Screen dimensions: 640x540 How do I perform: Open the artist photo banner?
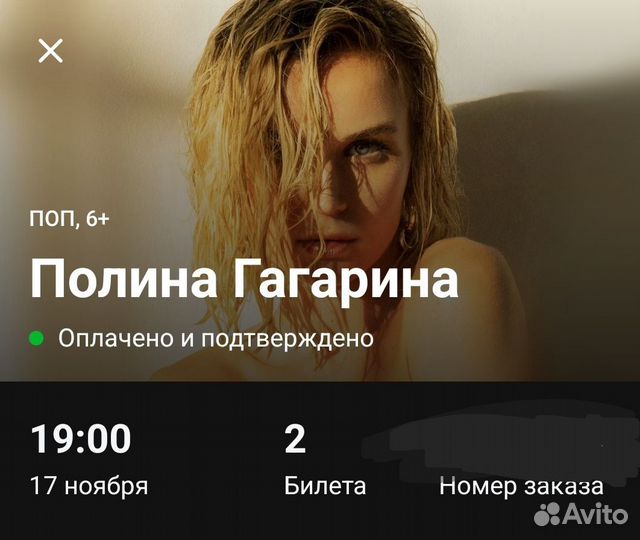pyautogui.click(x=320, y=191)
